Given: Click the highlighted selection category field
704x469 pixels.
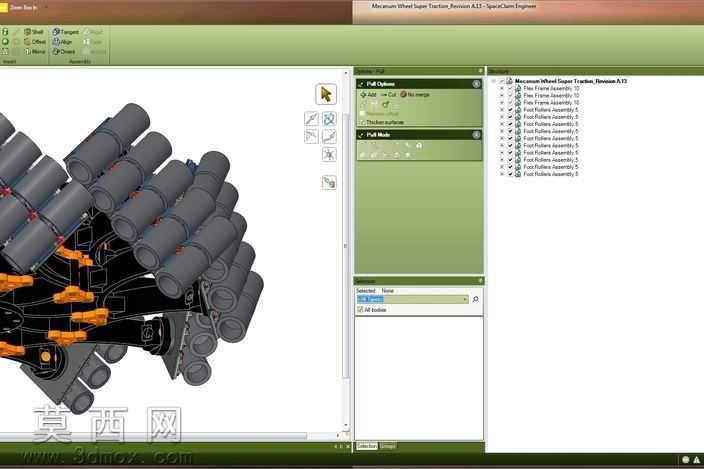Looking at the screenshot, I should [x=413, y=299].
